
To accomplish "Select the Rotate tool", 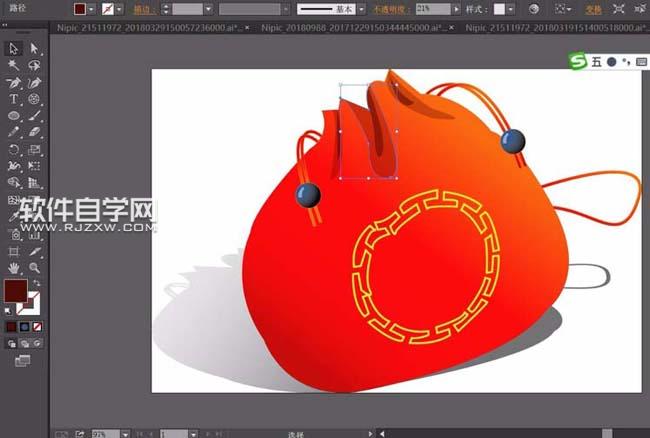I will coord(14,150).
